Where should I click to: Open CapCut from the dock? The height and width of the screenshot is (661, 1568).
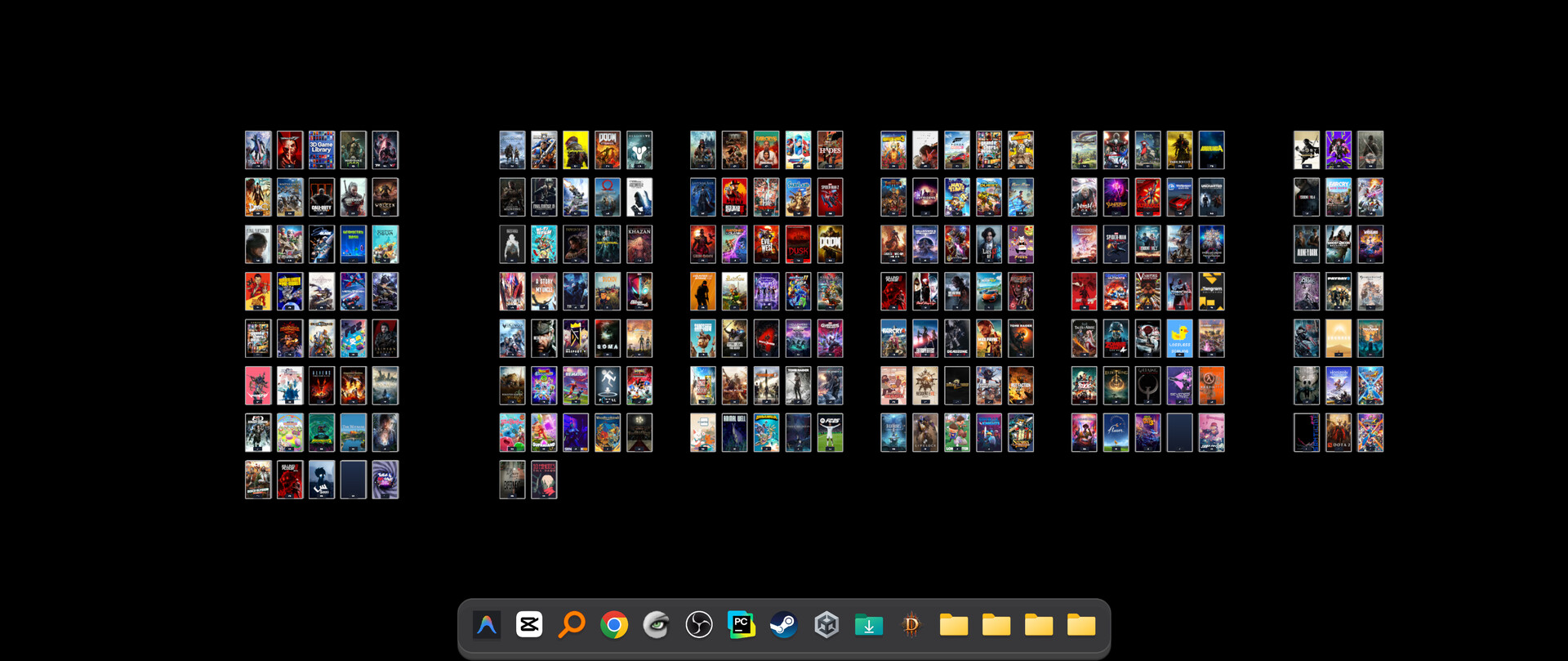coord(529,625)
